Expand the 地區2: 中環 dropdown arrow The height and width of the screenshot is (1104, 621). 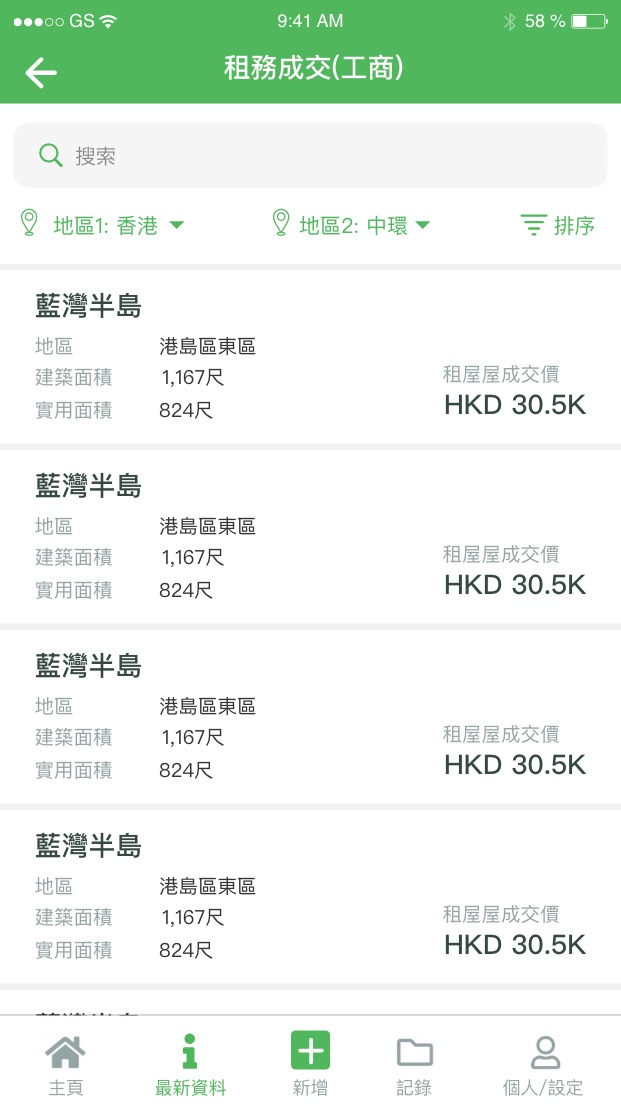tap(423, 225)
